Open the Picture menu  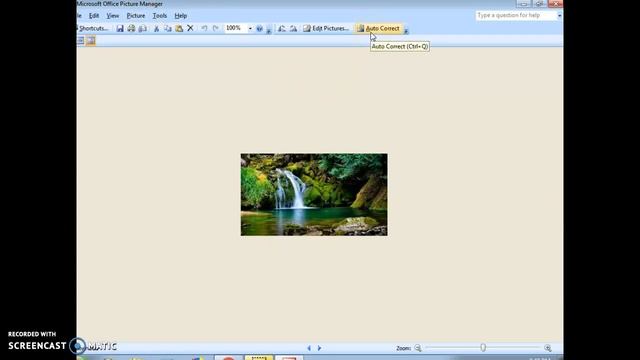coord(136,16)
